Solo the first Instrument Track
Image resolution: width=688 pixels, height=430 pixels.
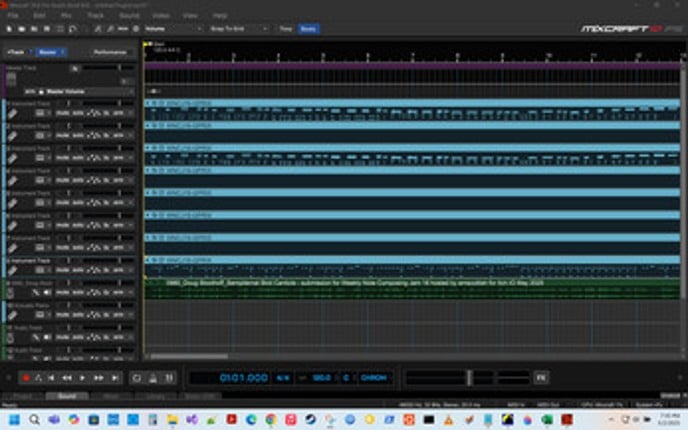77,114
